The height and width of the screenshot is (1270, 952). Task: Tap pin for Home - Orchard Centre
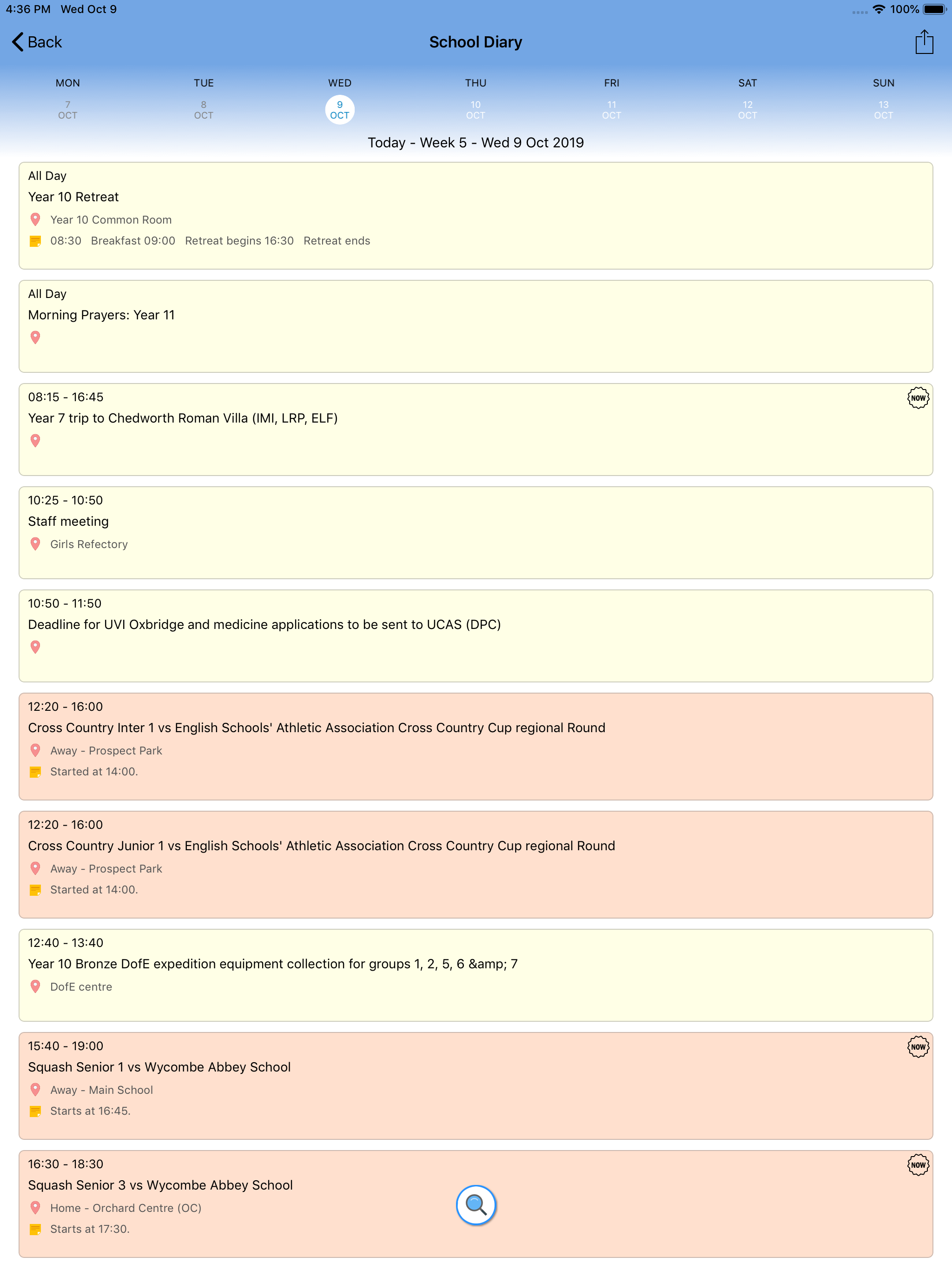[x=35, y=1207]
